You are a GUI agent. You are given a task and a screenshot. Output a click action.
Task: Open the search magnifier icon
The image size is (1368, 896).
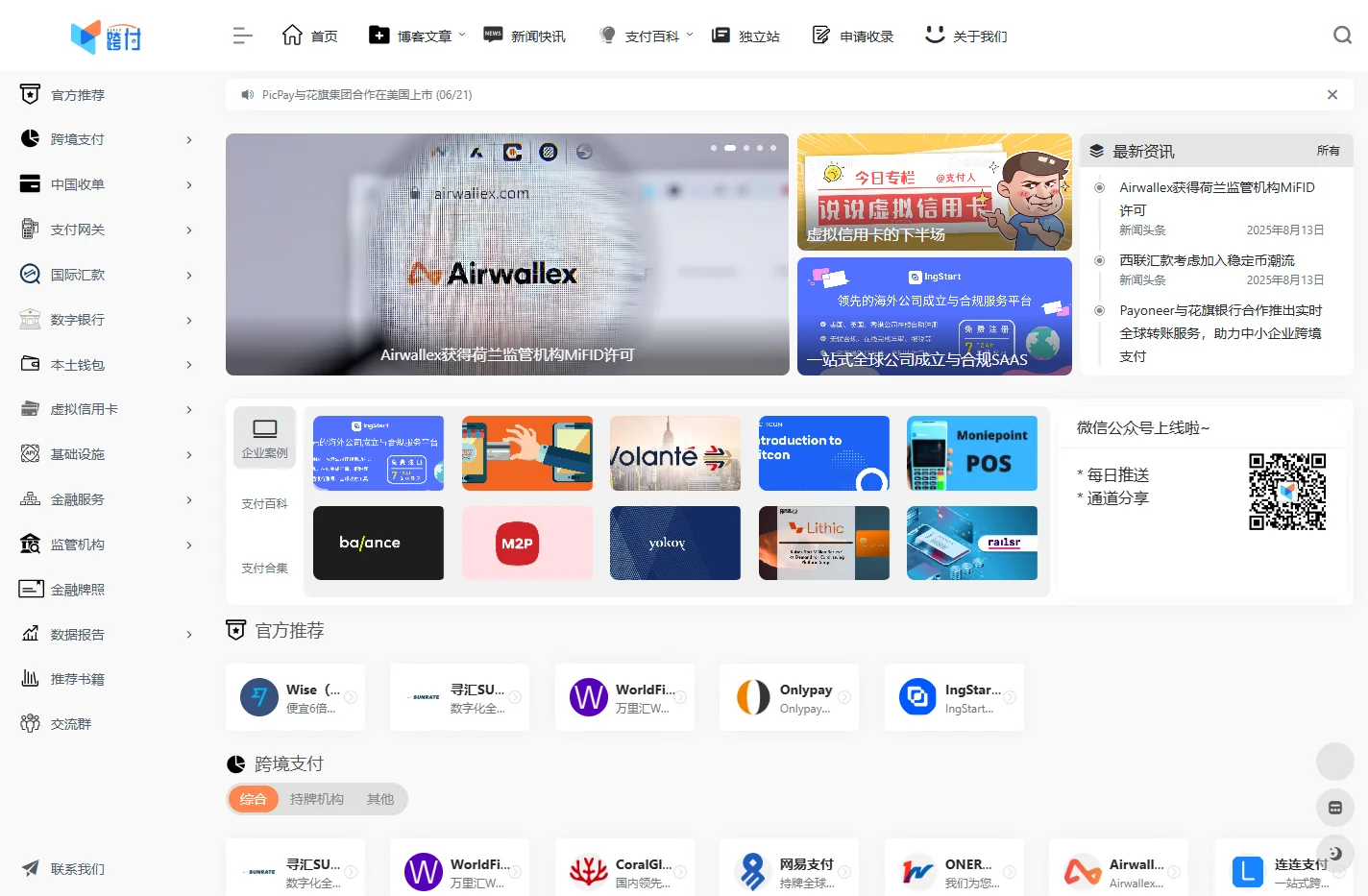point(1342,36)
